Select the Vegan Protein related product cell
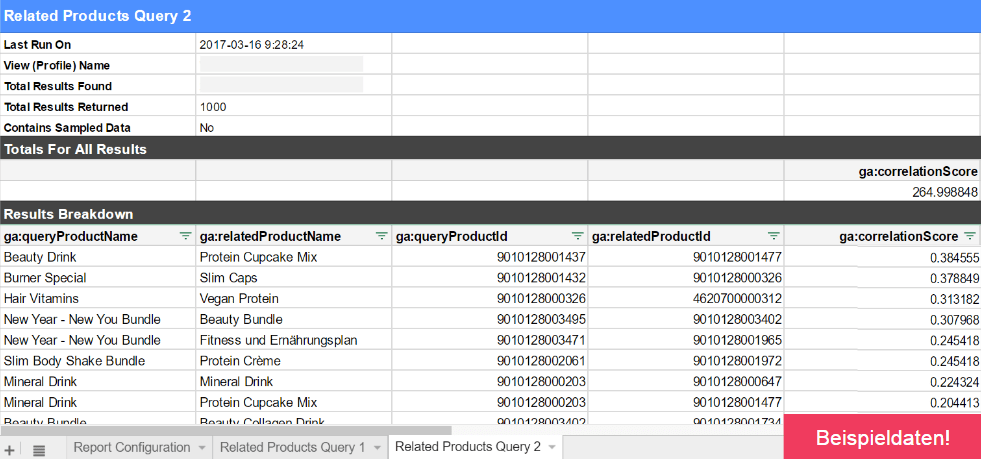 click(292, 298)
